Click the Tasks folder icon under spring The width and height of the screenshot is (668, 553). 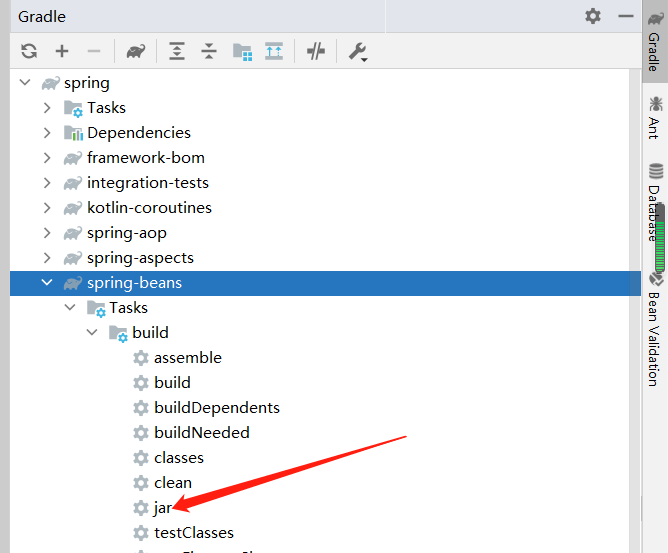tap(73, 108)
